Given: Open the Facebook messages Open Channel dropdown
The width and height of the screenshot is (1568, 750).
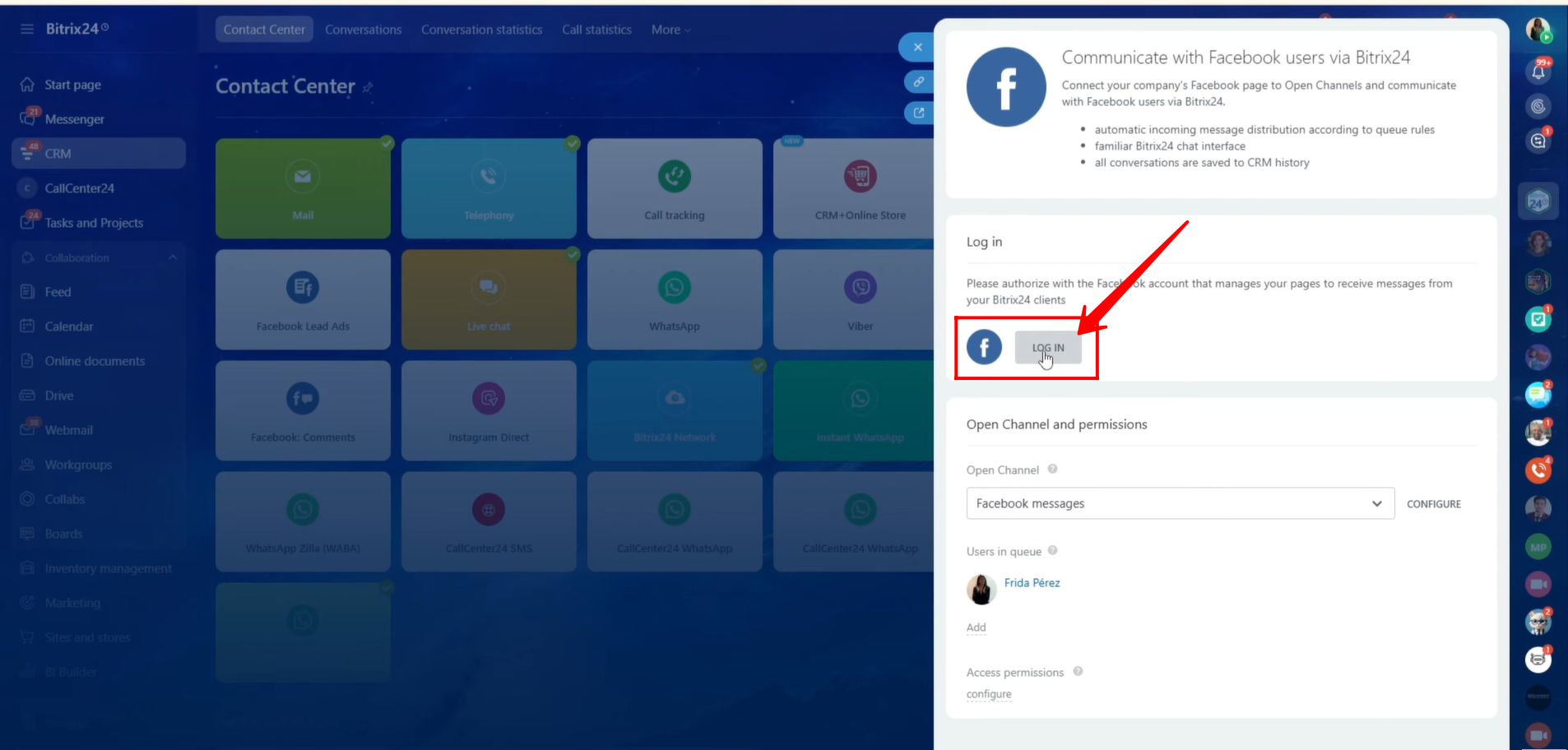Looking at the screenshot, I should tap(1179, 503).
